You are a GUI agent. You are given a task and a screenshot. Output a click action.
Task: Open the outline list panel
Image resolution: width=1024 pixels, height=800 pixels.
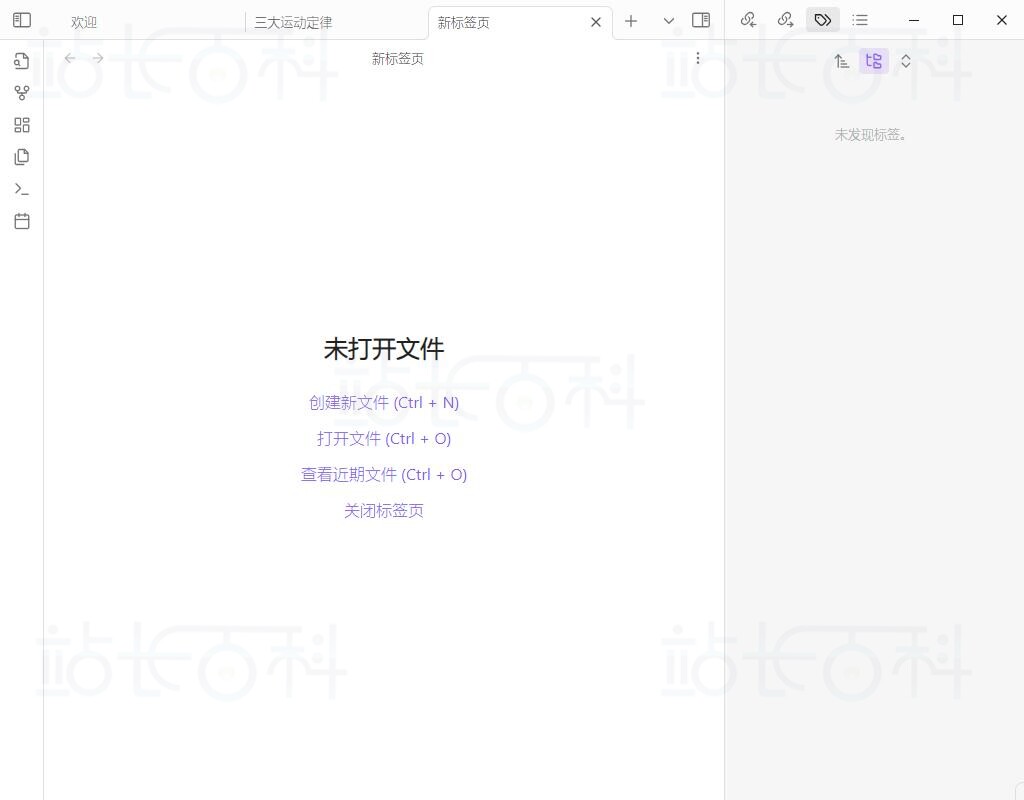860,19
